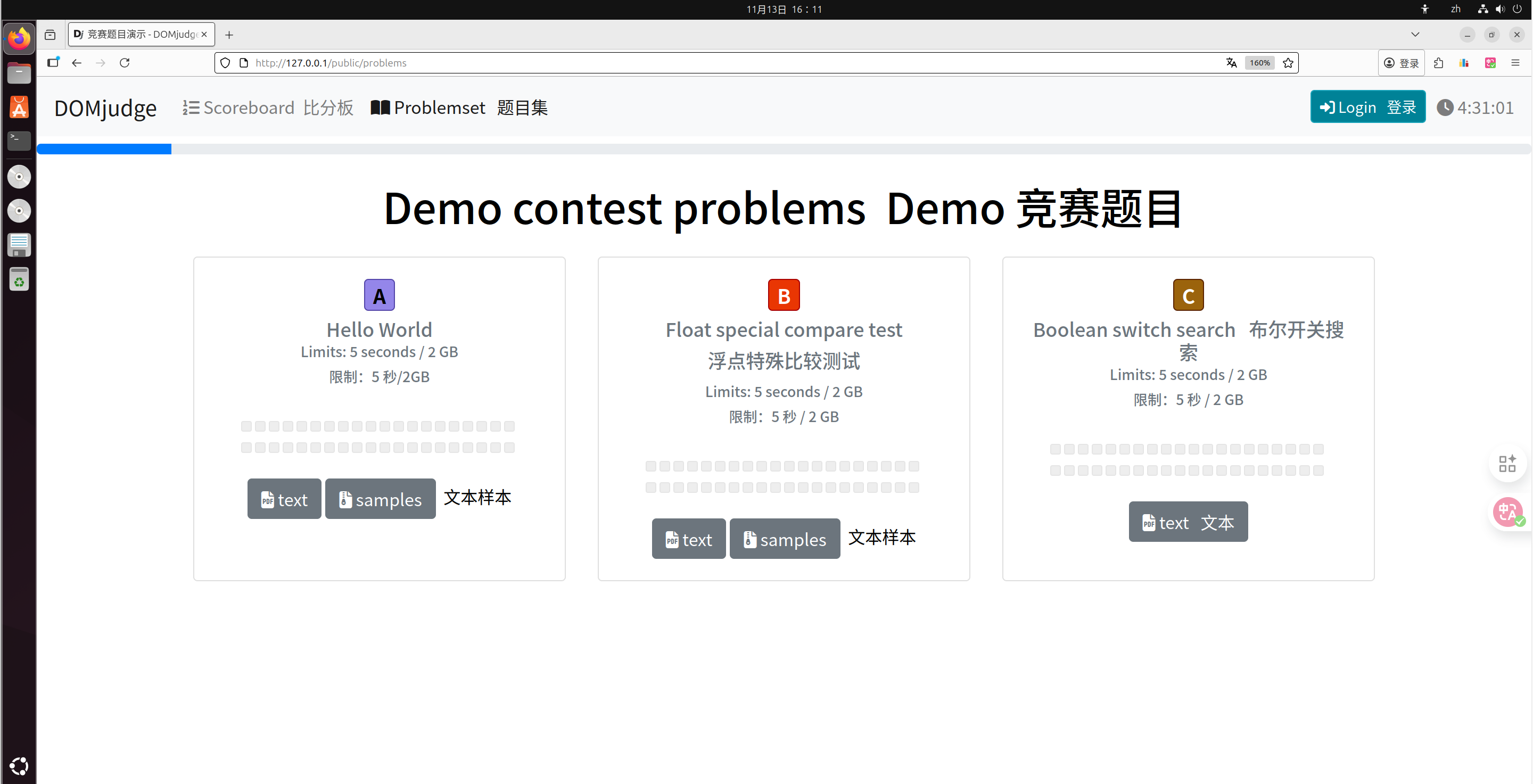The image size is (1533, 784).
Task: Open Firefox hamburger application menu
Action: pyautogui.click(x=1515, y=62)
